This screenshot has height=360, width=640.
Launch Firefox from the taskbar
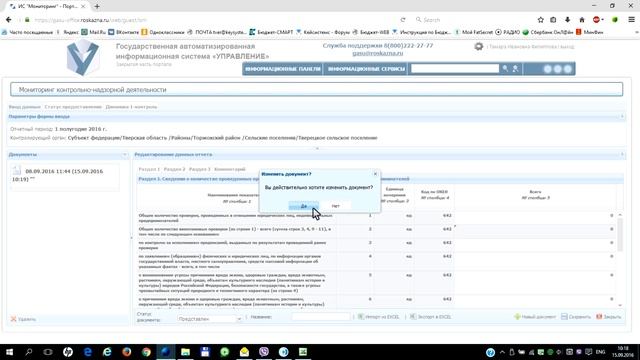point(127,352)
